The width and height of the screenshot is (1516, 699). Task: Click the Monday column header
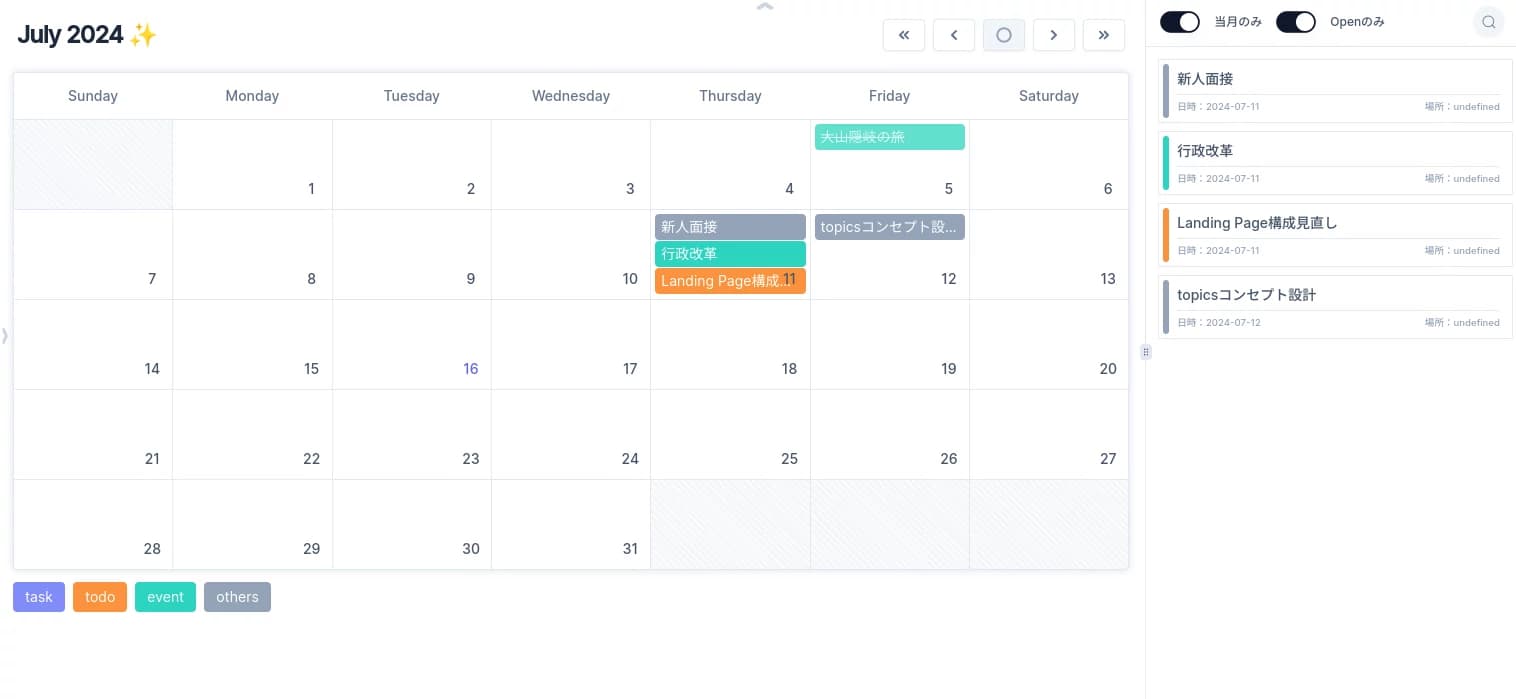click(x=252, y=96)
